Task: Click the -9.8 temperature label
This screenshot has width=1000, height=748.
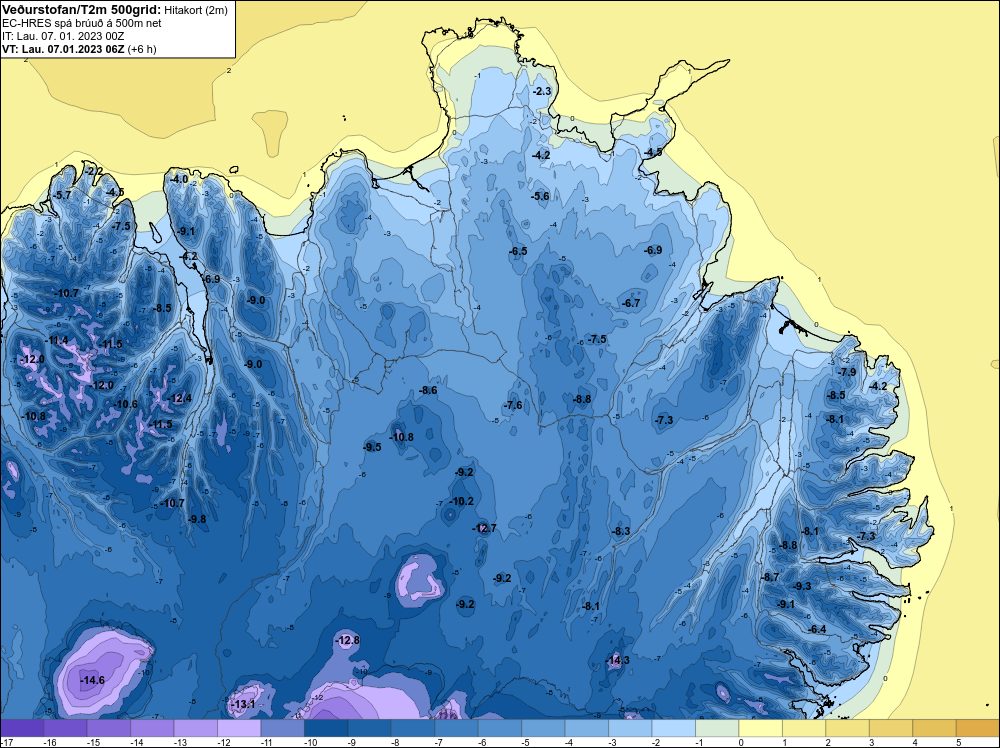Action: pyautogui.click(x=197, y=519)
